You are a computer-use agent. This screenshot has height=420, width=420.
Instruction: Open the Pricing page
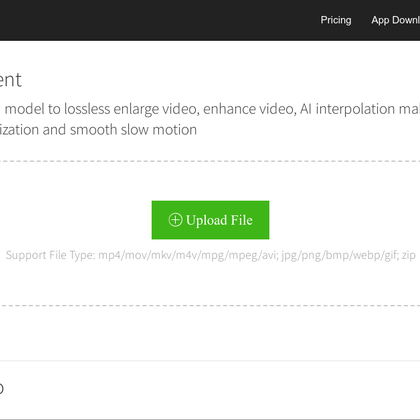(x=336, y=20)
